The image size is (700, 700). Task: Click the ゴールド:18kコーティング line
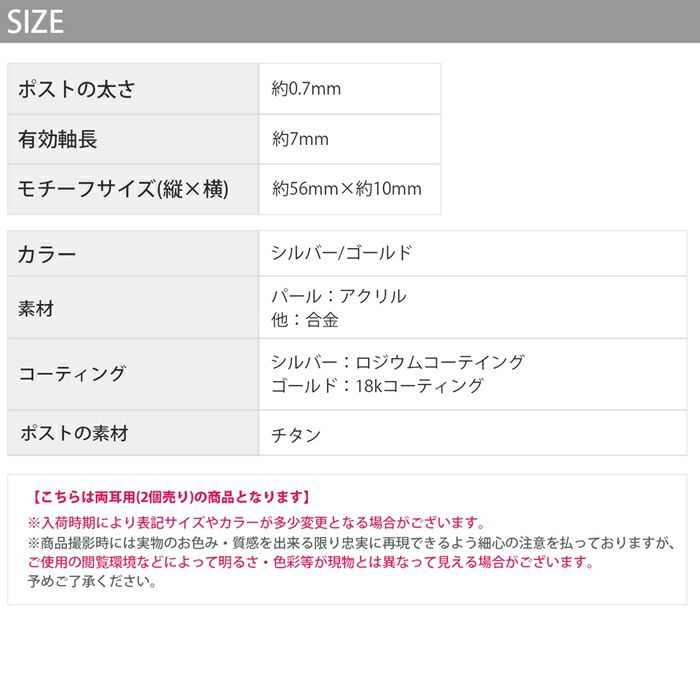(x=377, y=385)
